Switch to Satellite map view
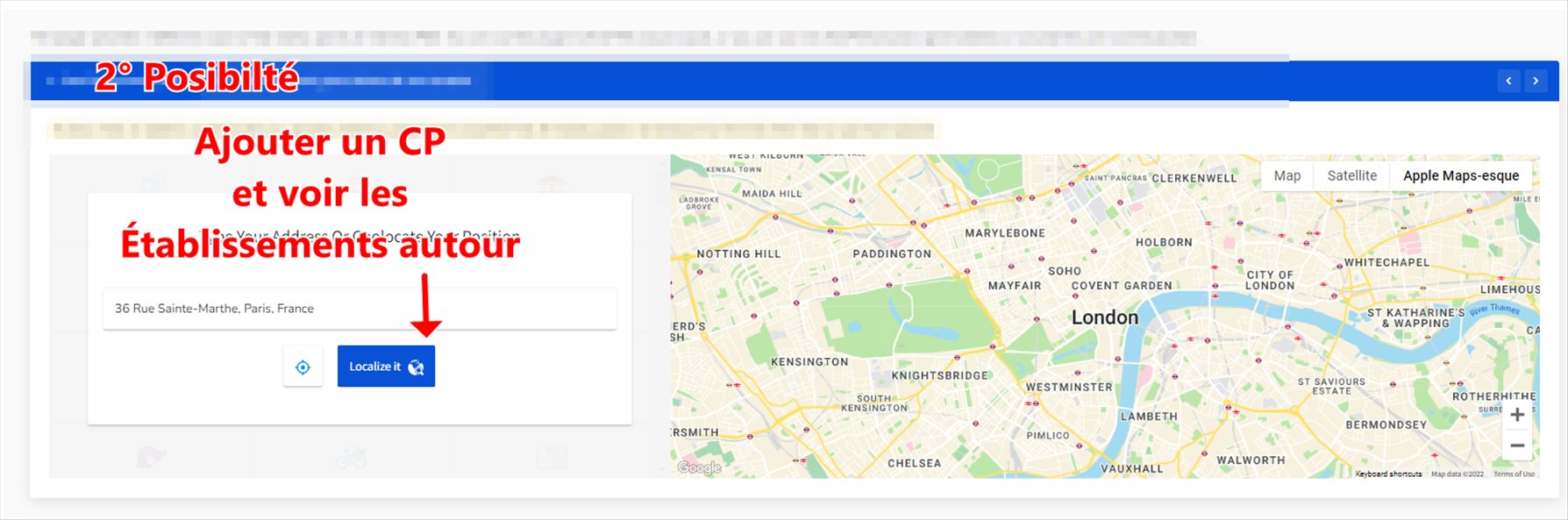 click(1351, 175)
